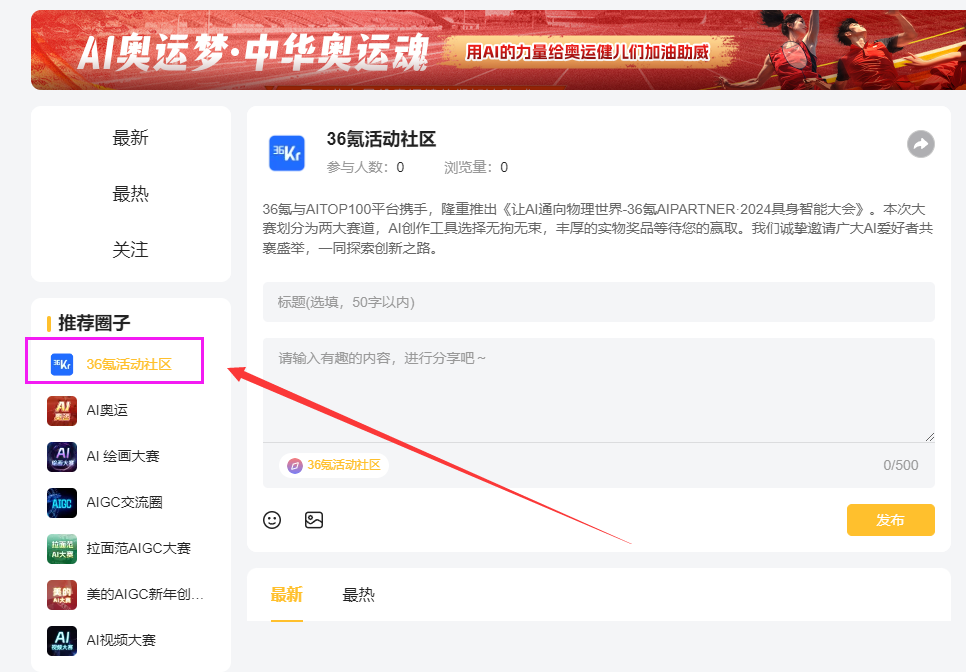Click the image upload icon
Screen dimensions: 966x672
point(314,520)
